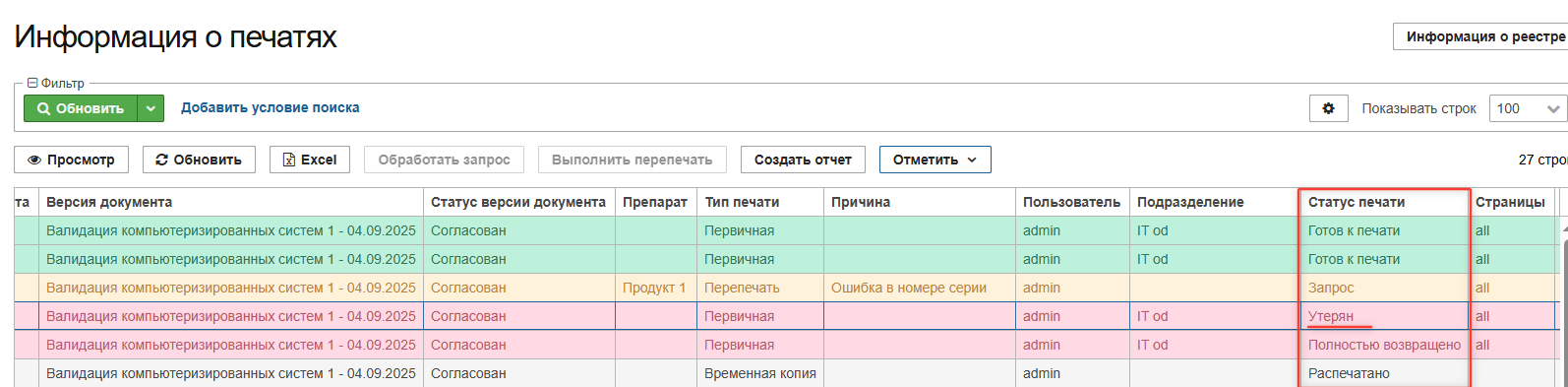
Task: Click the Обработать запрос button
Action: coord(444,160)
